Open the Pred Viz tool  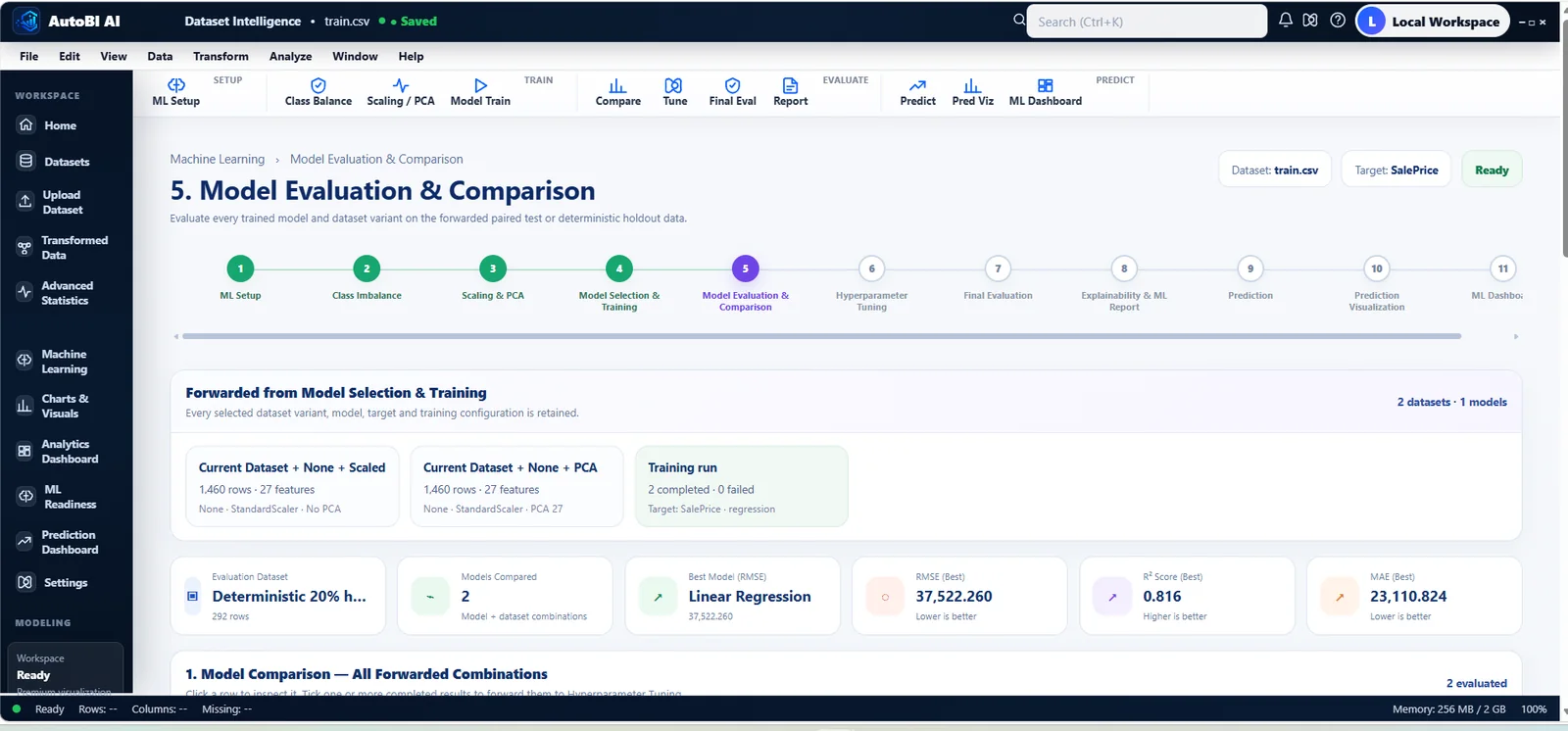(x=972, y=92)
